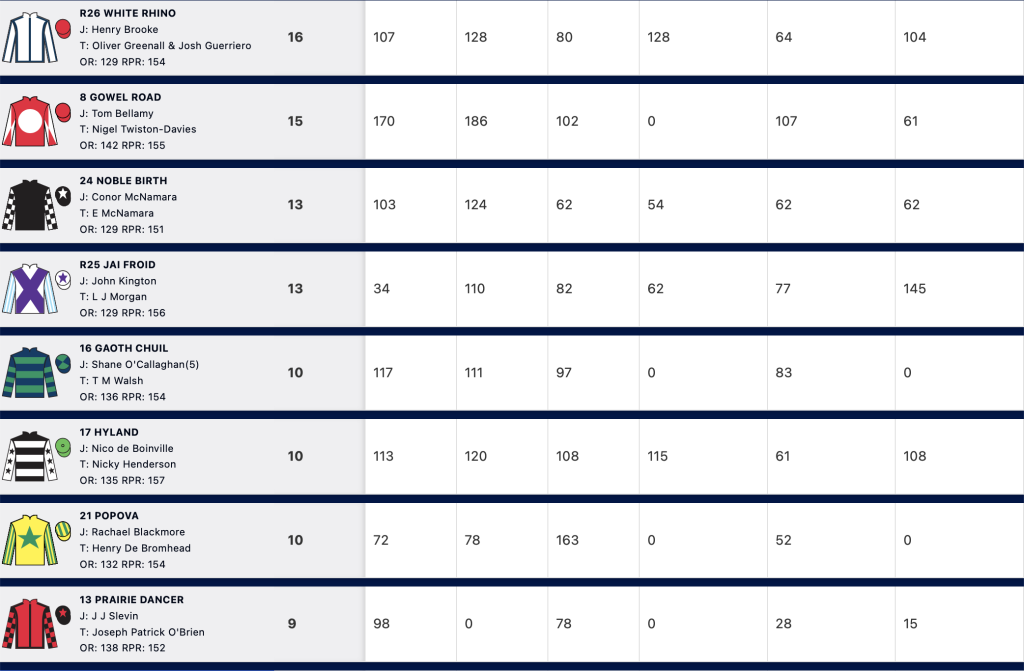Click Prairie Dancer's red and black silks
The image size is (1024, 671).
pos(29,624)
